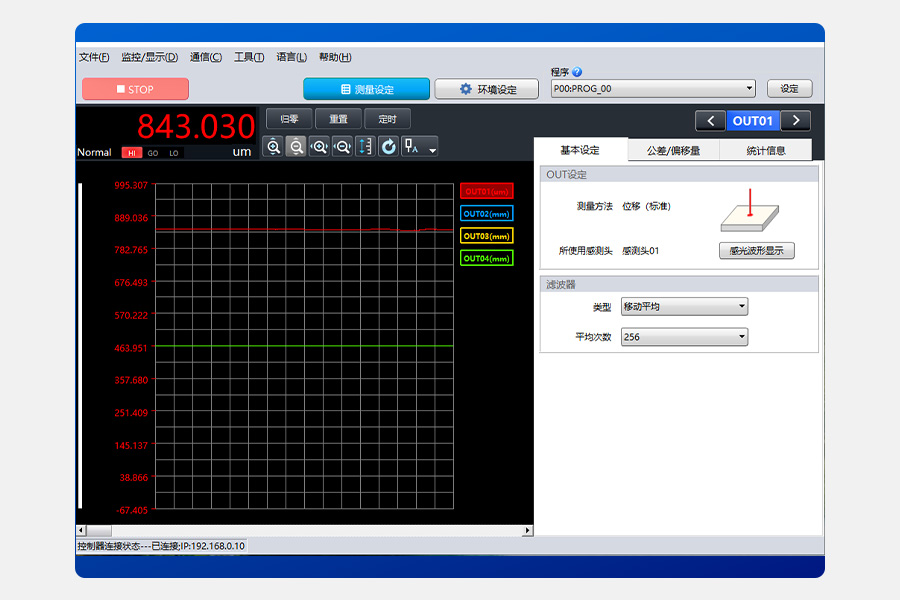Toggle OUT02(mm) trace in the legend
The image size is (900, 600).
click(487, 214)
